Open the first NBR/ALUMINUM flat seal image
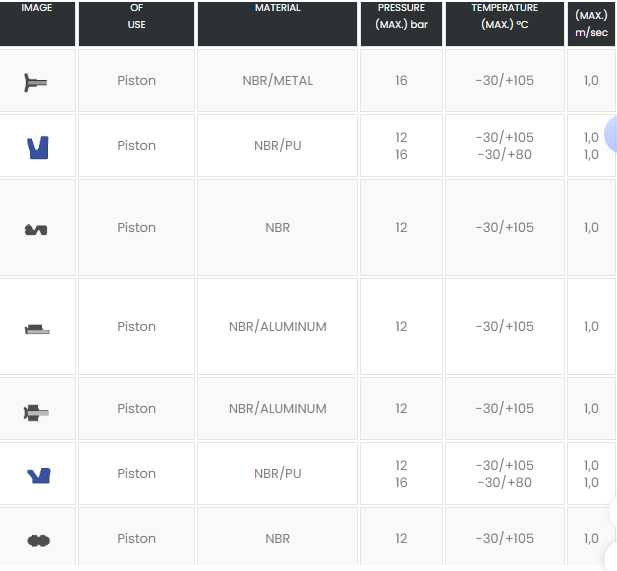This screenshot has width=617, height=571. point(37,329)
